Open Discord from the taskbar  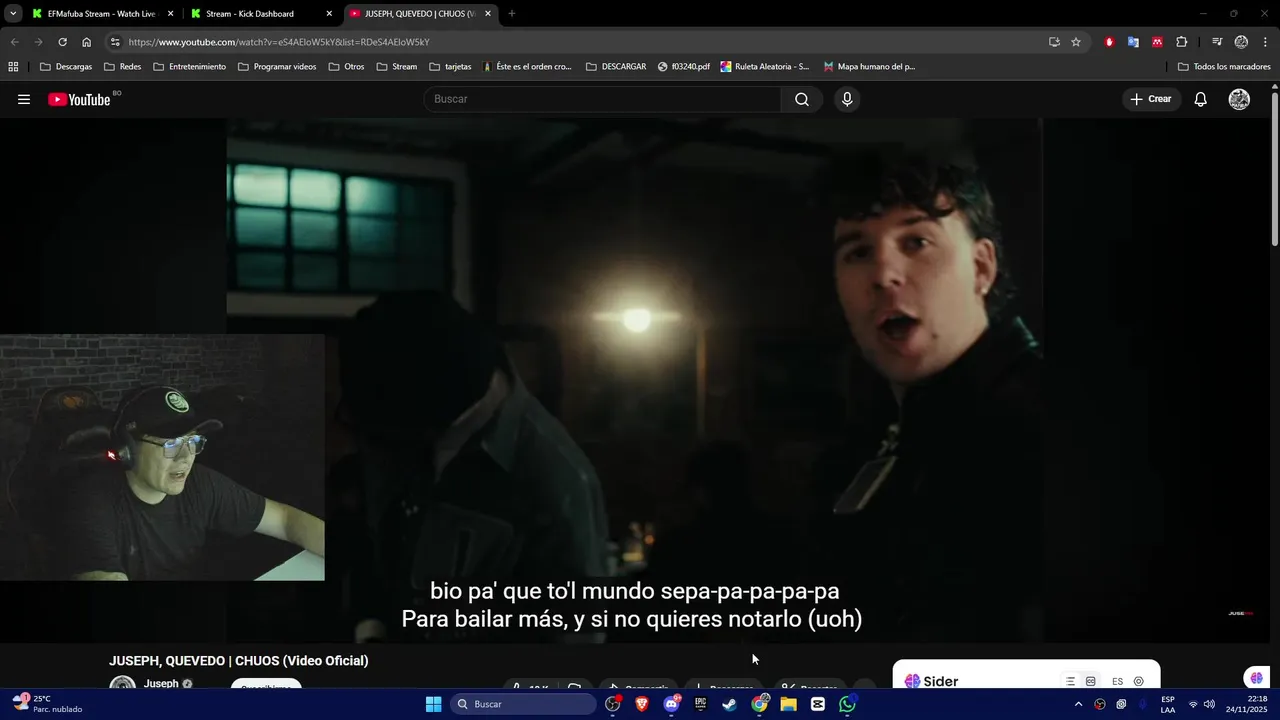pyautogui.click(x=671, y=704)
